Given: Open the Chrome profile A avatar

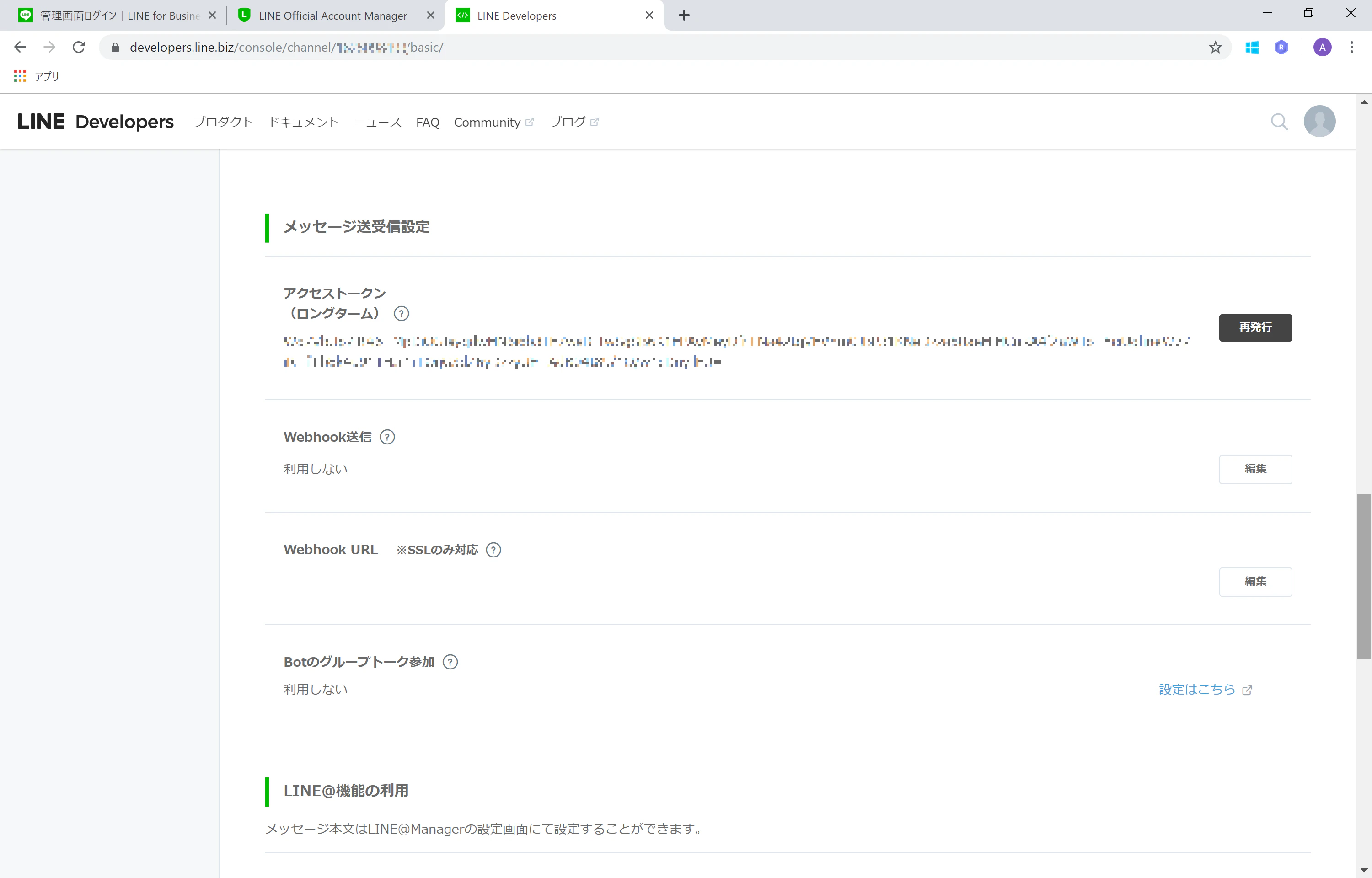Looking at the screenshot, I should [1323, 47].
